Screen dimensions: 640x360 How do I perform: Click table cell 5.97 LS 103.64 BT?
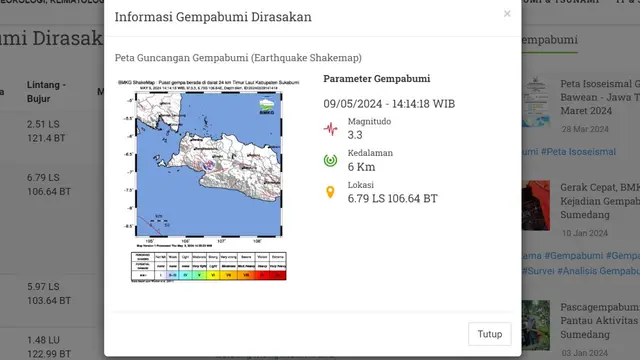coord(49,293)
